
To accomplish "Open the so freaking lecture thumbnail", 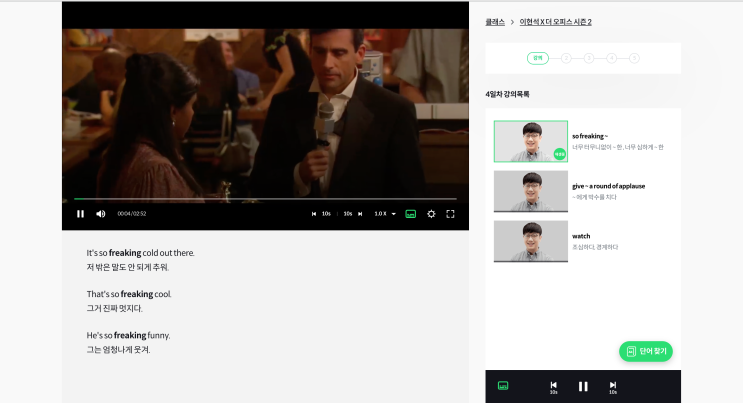I will tap(531, 141).
